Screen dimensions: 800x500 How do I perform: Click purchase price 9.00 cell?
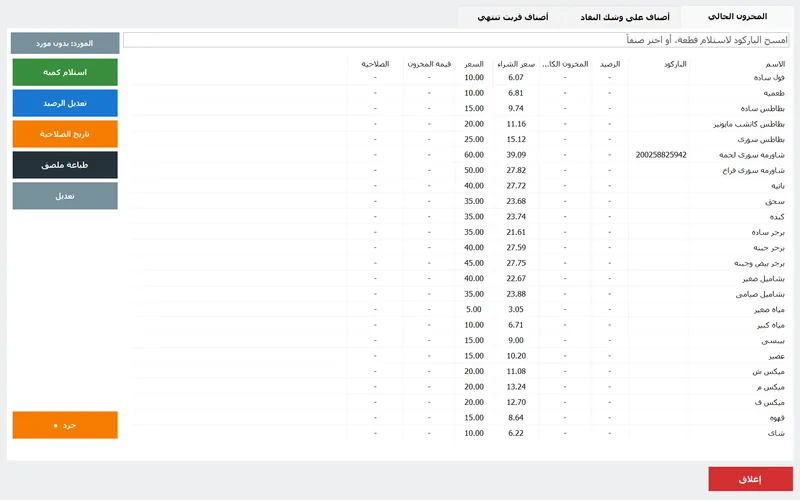coord(516,340)
